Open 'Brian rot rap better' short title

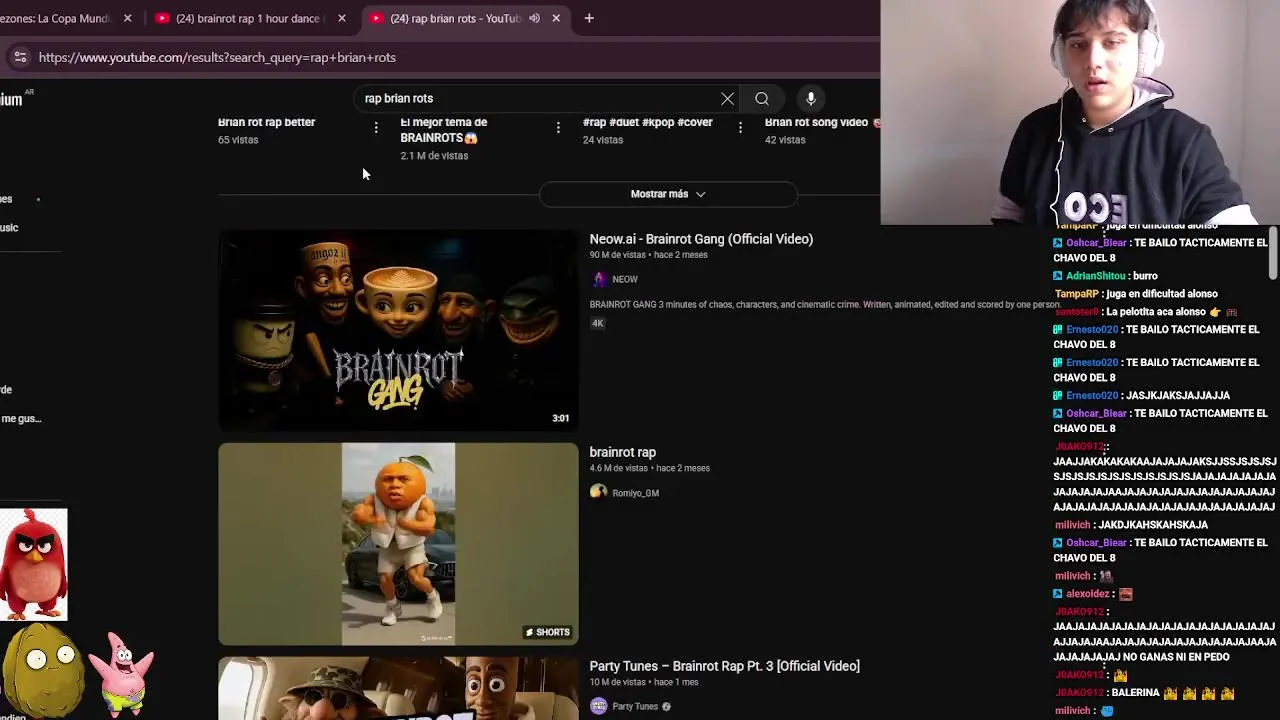pyautogui.click(x=266, y=122)
